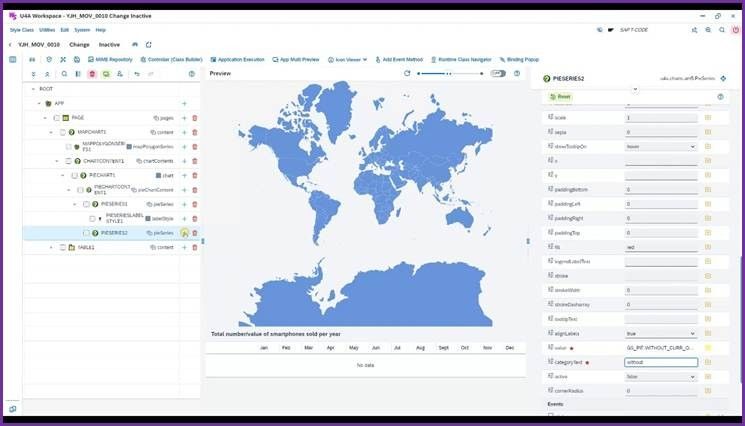Click the reload icon next to Inactive
The height and width of the screenshot is (426, 745).
[149, 45]
